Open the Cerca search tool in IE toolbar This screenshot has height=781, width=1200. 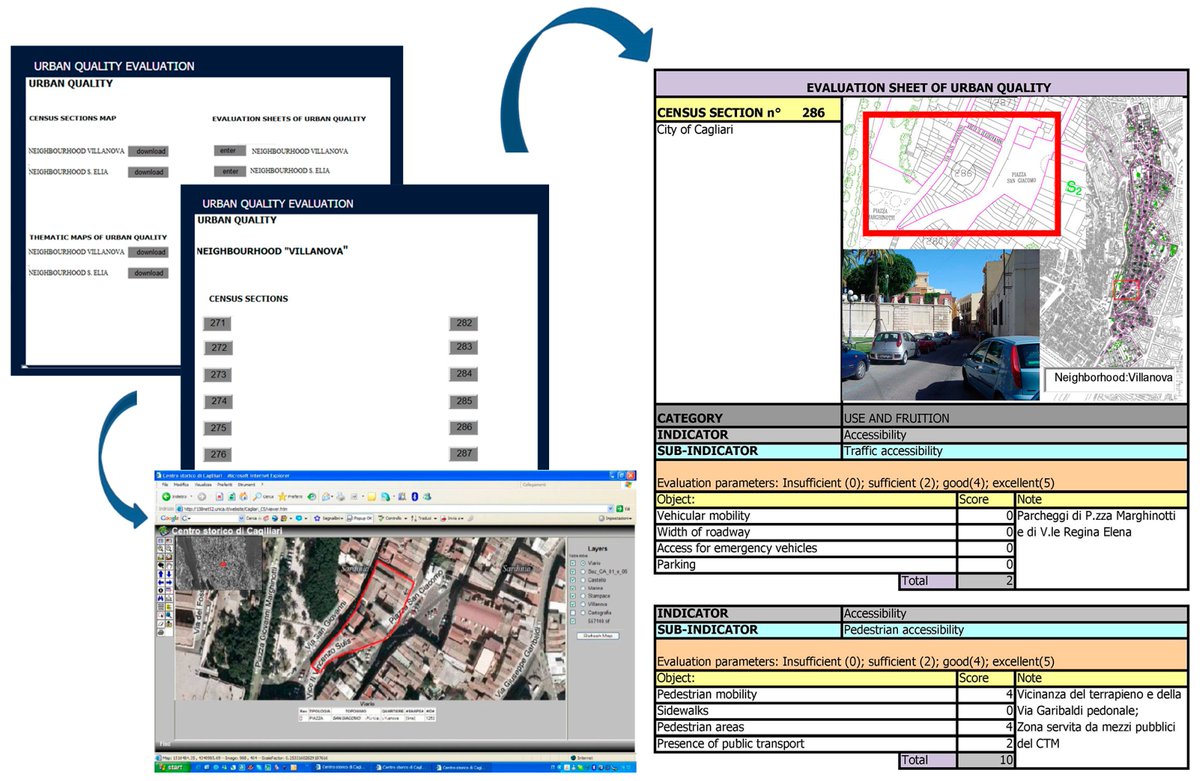pos(263,497)
